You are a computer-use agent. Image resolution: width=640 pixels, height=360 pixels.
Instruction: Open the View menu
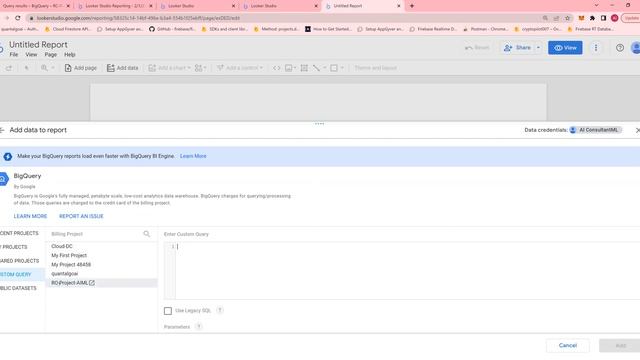tap(31, 55)
